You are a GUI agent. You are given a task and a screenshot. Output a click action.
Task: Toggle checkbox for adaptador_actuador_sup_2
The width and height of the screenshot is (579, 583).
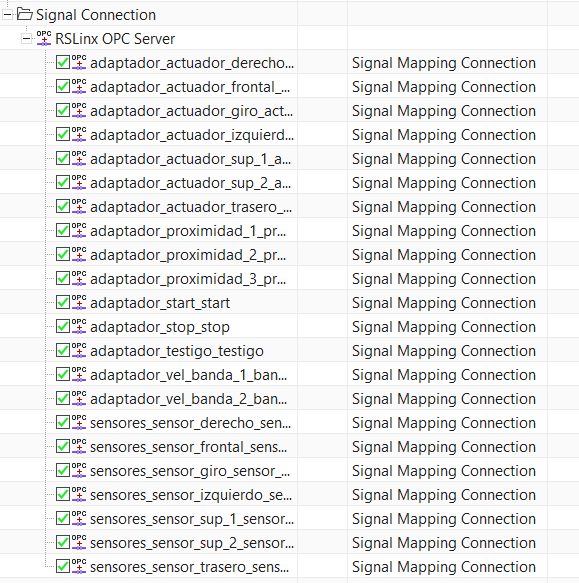(62, 183)
